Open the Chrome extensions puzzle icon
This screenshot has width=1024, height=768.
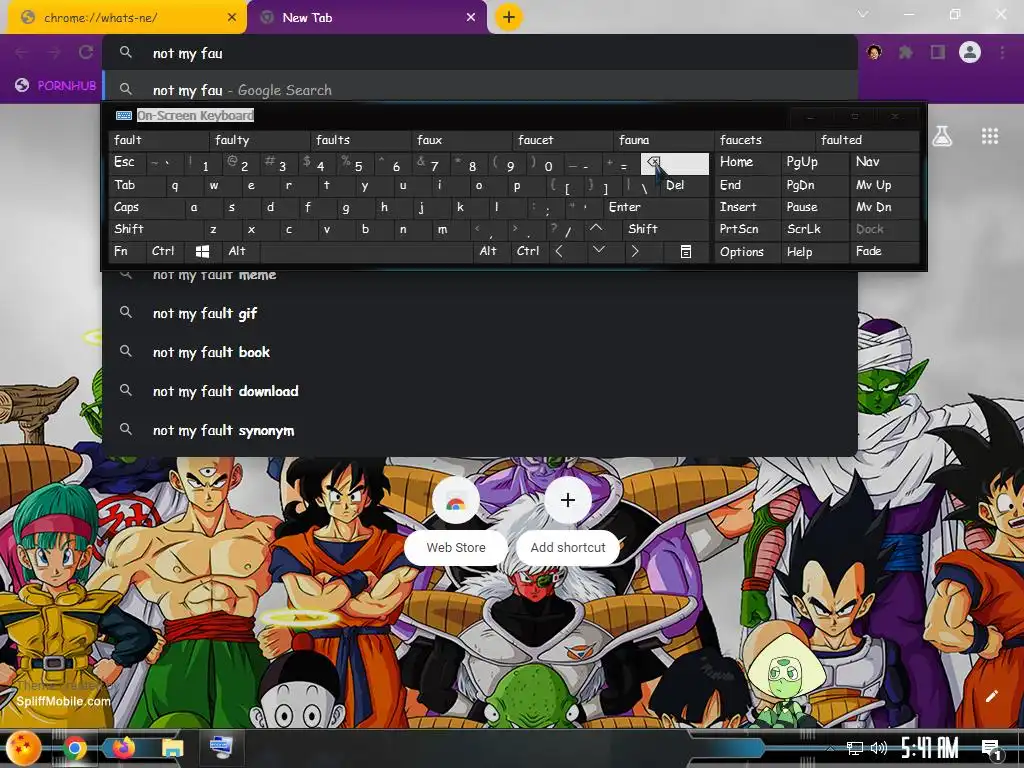coord(906,52)
